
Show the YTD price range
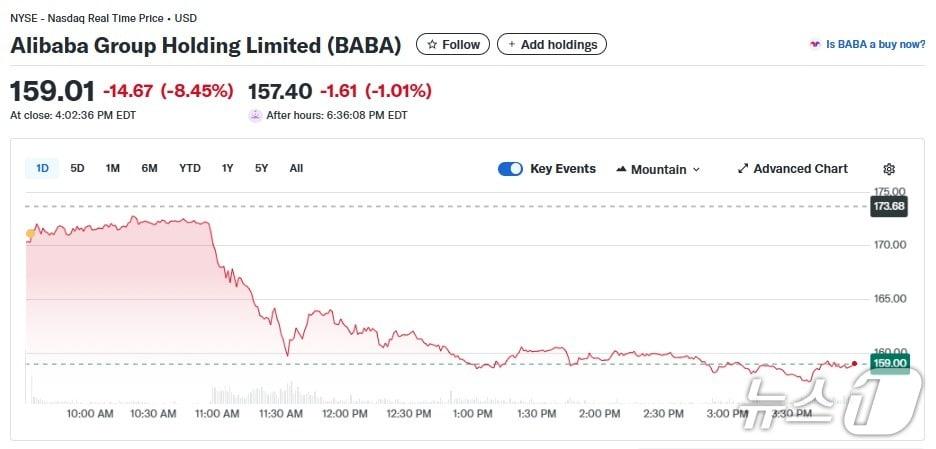pos(190,168)
